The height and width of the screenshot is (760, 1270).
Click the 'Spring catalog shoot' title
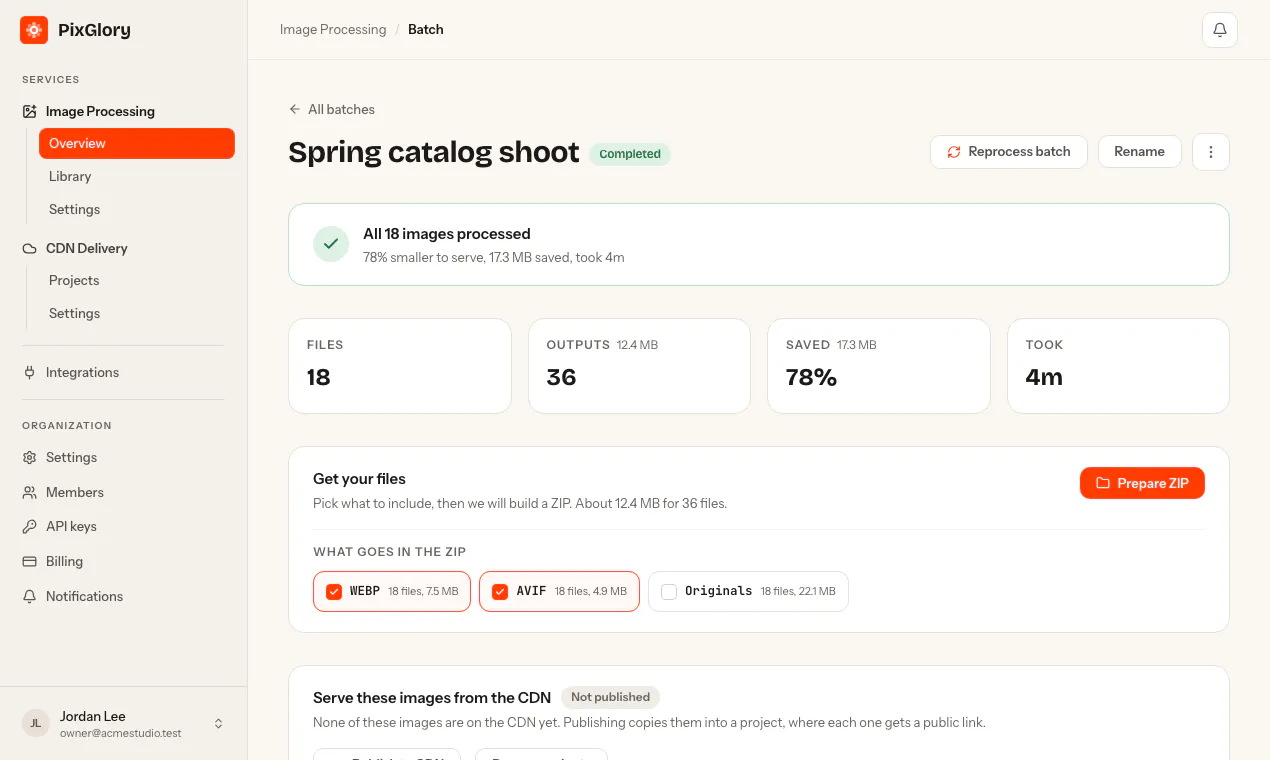434,152
